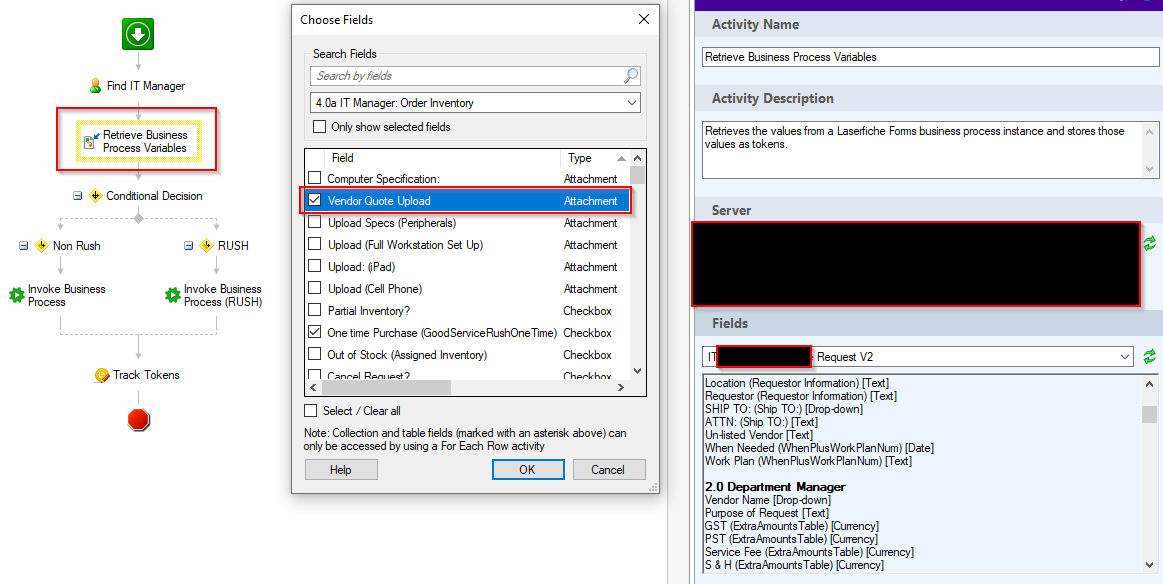Select 'Purpose of Request [Text]' entry
The width and height of the screenshot is (1163, 584).
point(767,513)
